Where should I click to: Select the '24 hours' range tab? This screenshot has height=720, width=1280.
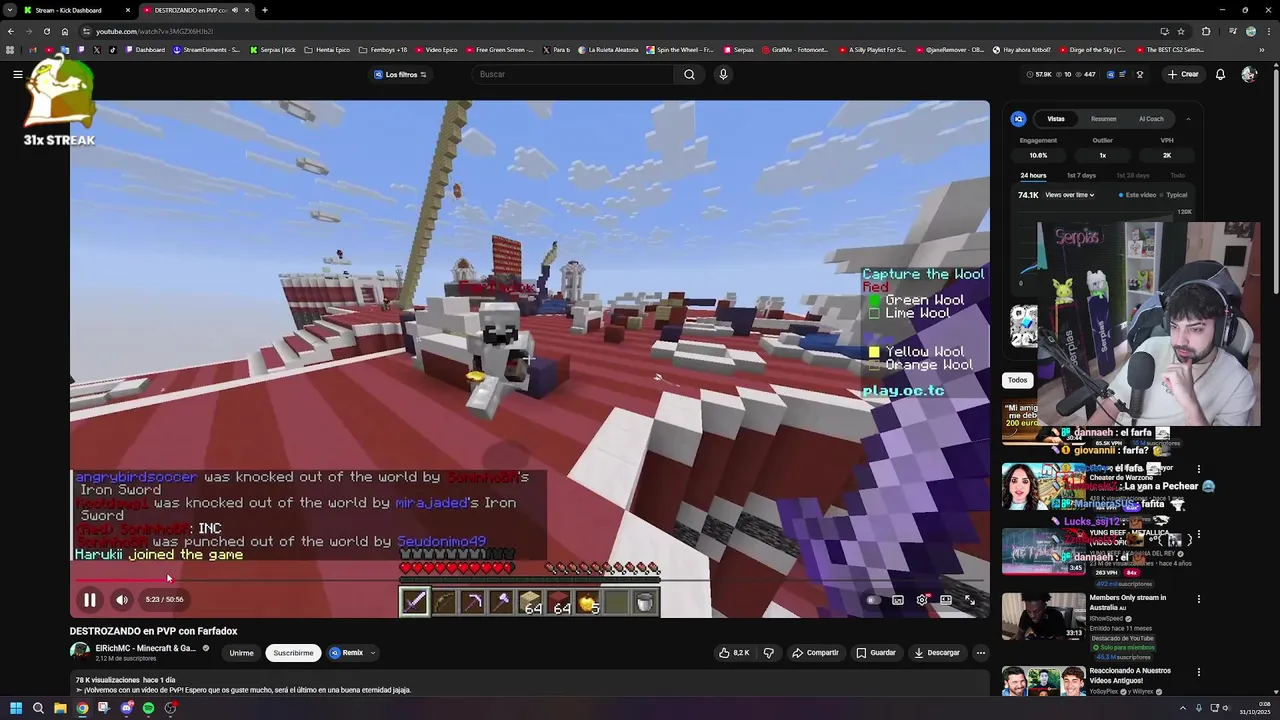[1033, 176]
